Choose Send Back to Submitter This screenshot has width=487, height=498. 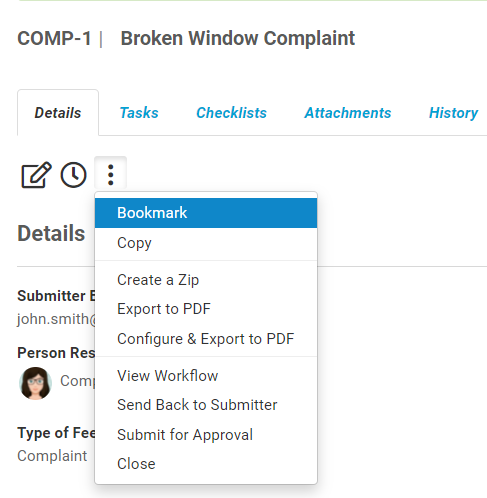coord(206,405)
